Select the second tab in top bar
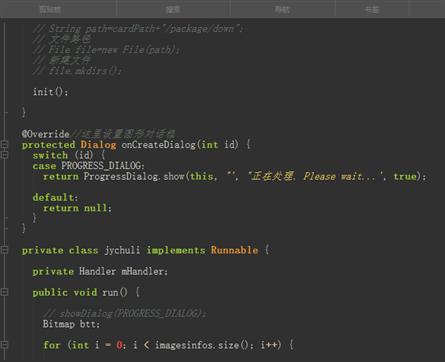The width and height of the screenshot is (445, 362). pos(173,9)
